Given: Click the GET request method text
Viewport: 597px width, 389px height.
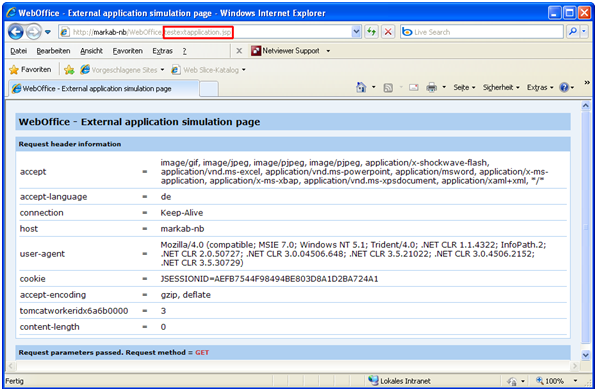Looking at the screenshot, I should coord(202,352).
